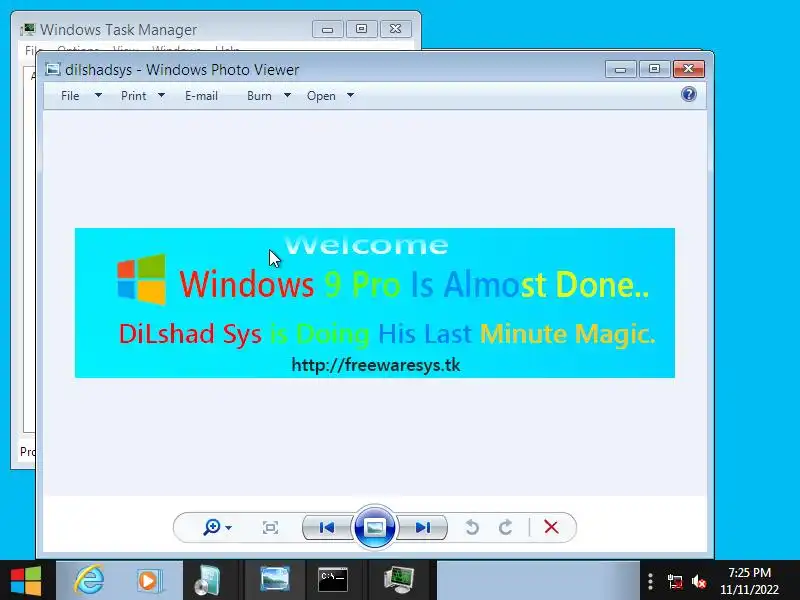Switch to Task Manager taskbar icon
Viewport: 800px width, 600px height.
point(399,580)
